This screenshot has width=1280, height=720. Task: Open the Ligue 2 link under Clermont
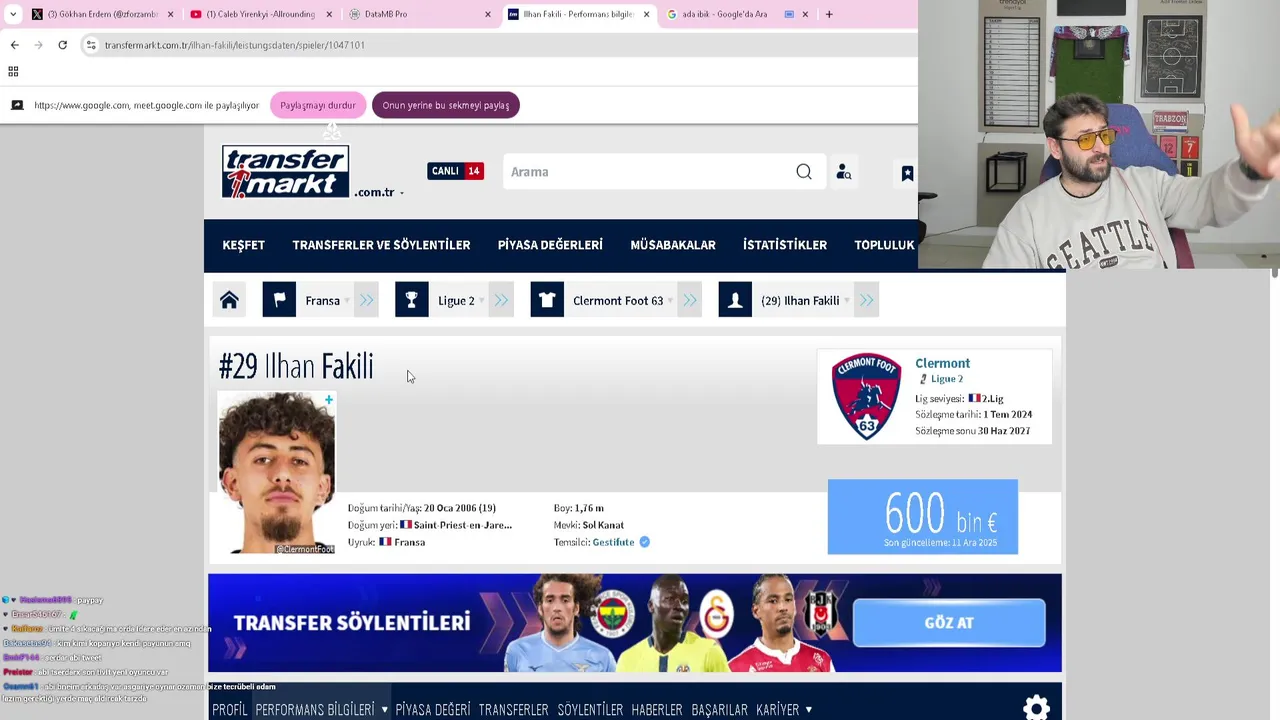(946, 379)
